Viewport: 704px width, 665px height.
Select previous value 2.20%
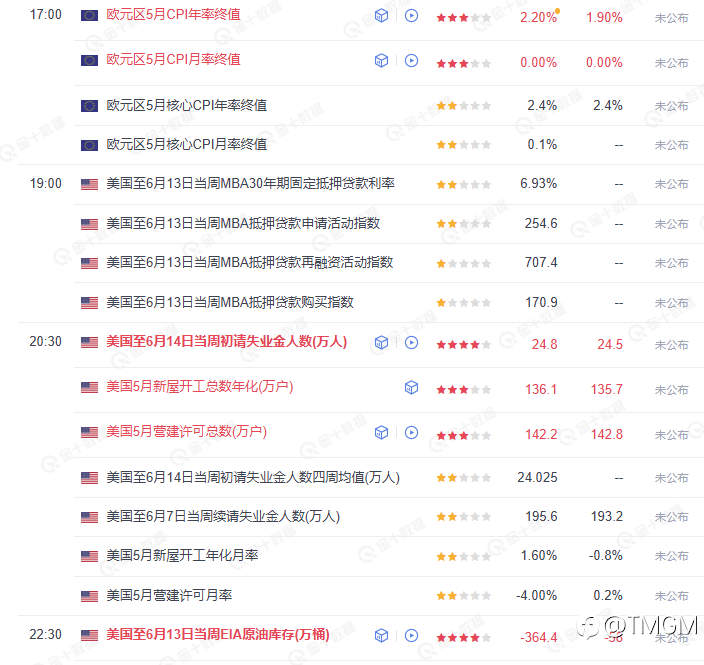(x=538, y=18)
